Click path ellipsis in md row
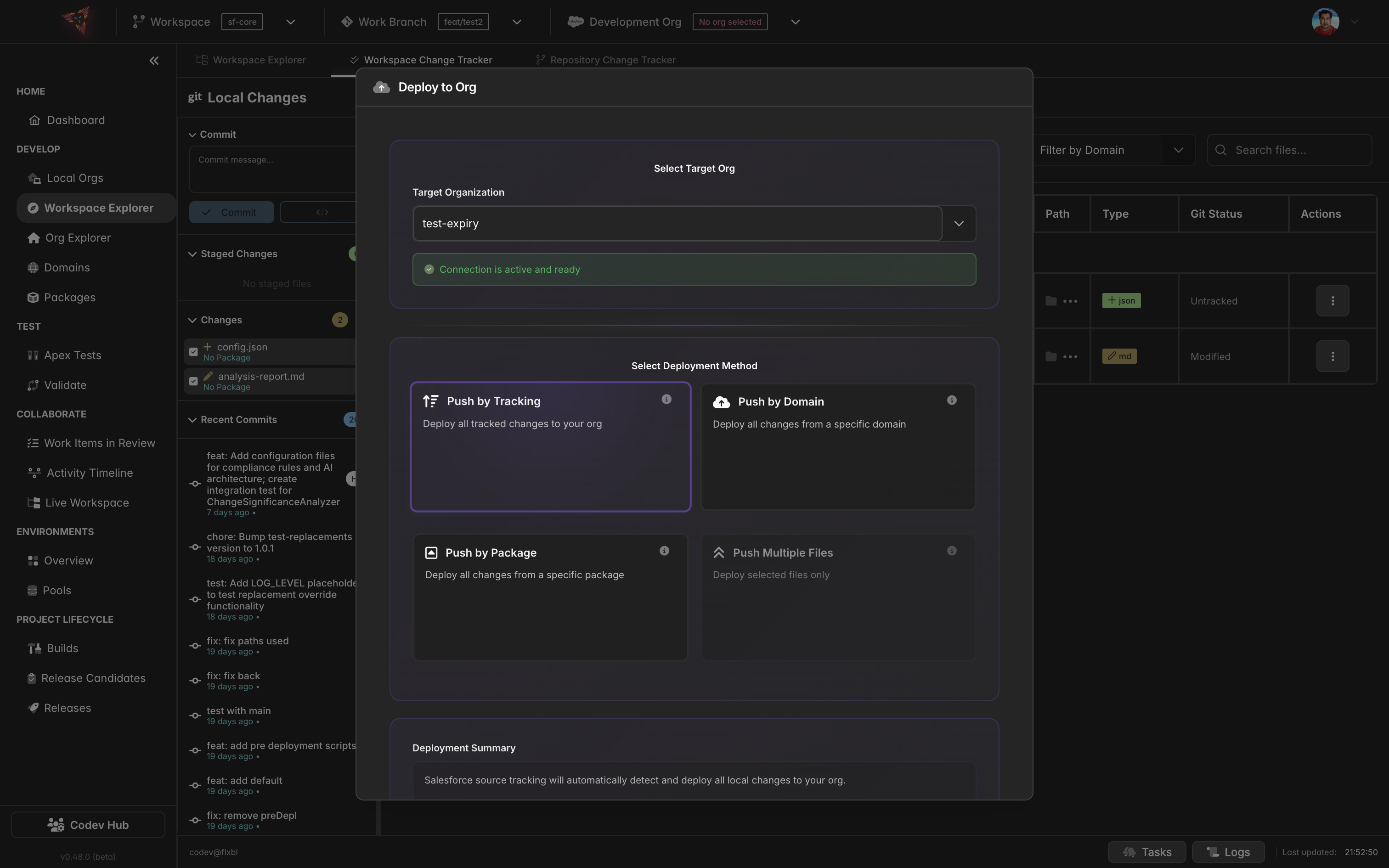The height and width of the screenshot is (868, 1389). point(1070,356)
